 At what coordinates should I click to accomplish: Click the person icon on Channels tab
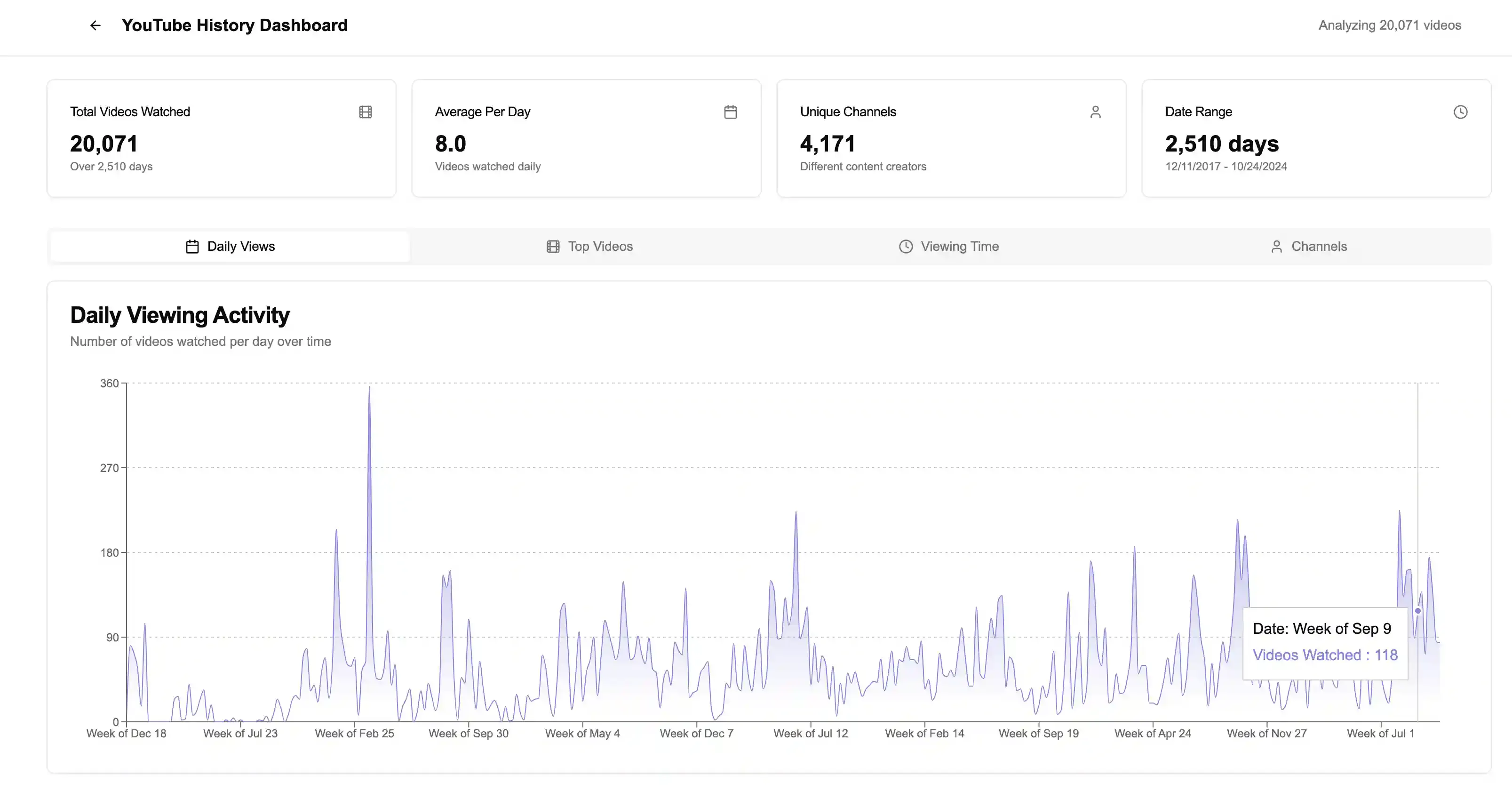click(1277, 247)
